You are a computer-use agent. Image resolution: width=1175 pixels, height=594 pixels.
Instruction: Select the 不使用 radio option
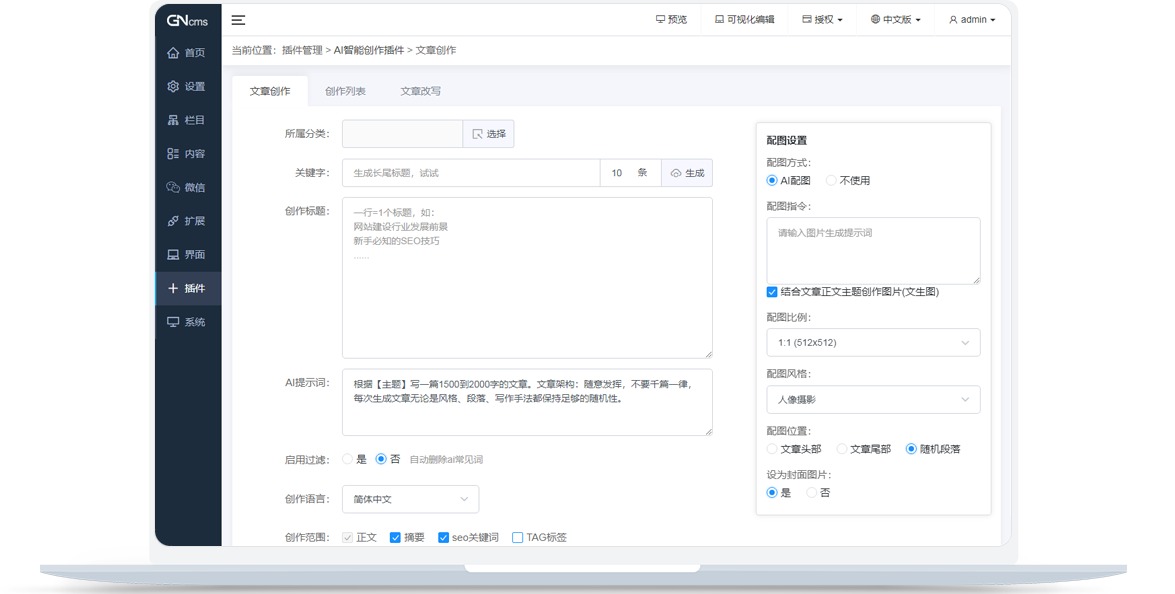pos(831,181)
